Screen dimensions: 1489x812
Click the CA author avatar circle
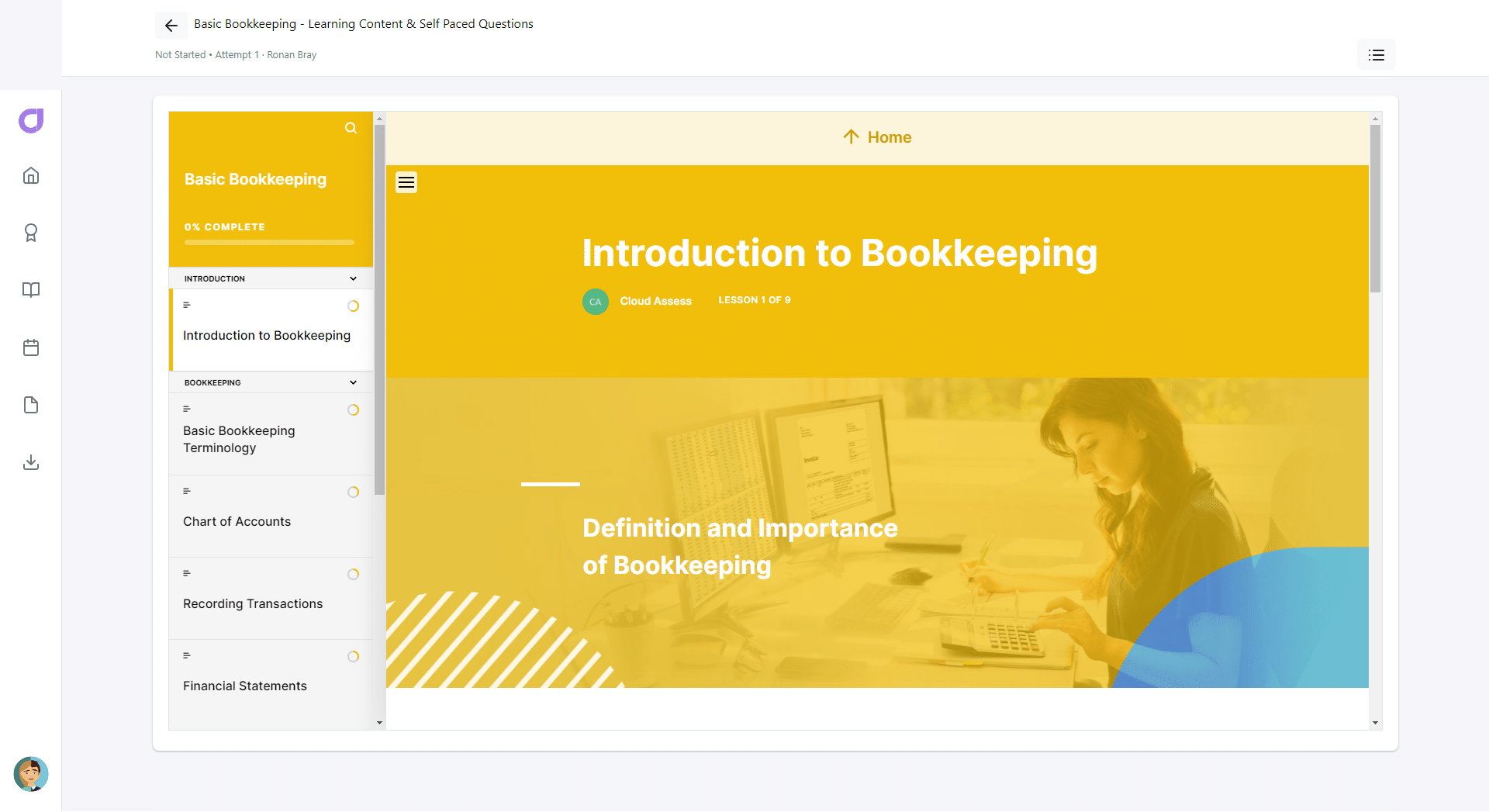(x=596, y=302)
